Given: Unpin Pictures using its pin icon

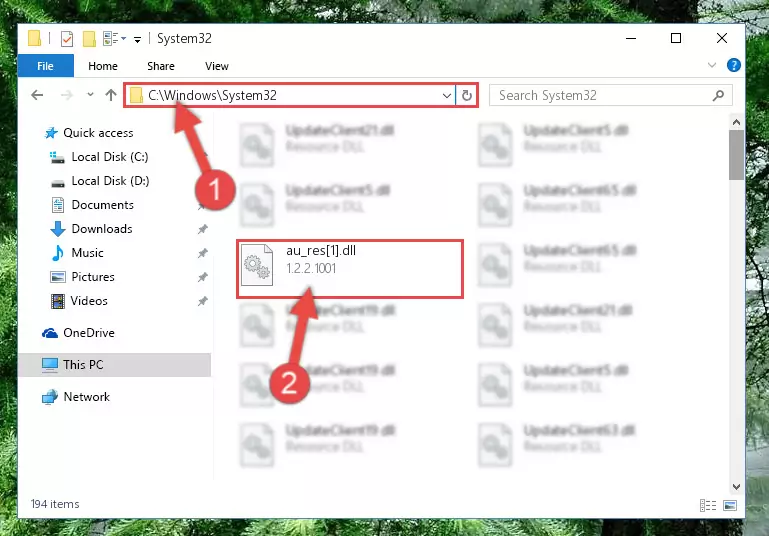Looking at the screenshot, I should 203,277.
